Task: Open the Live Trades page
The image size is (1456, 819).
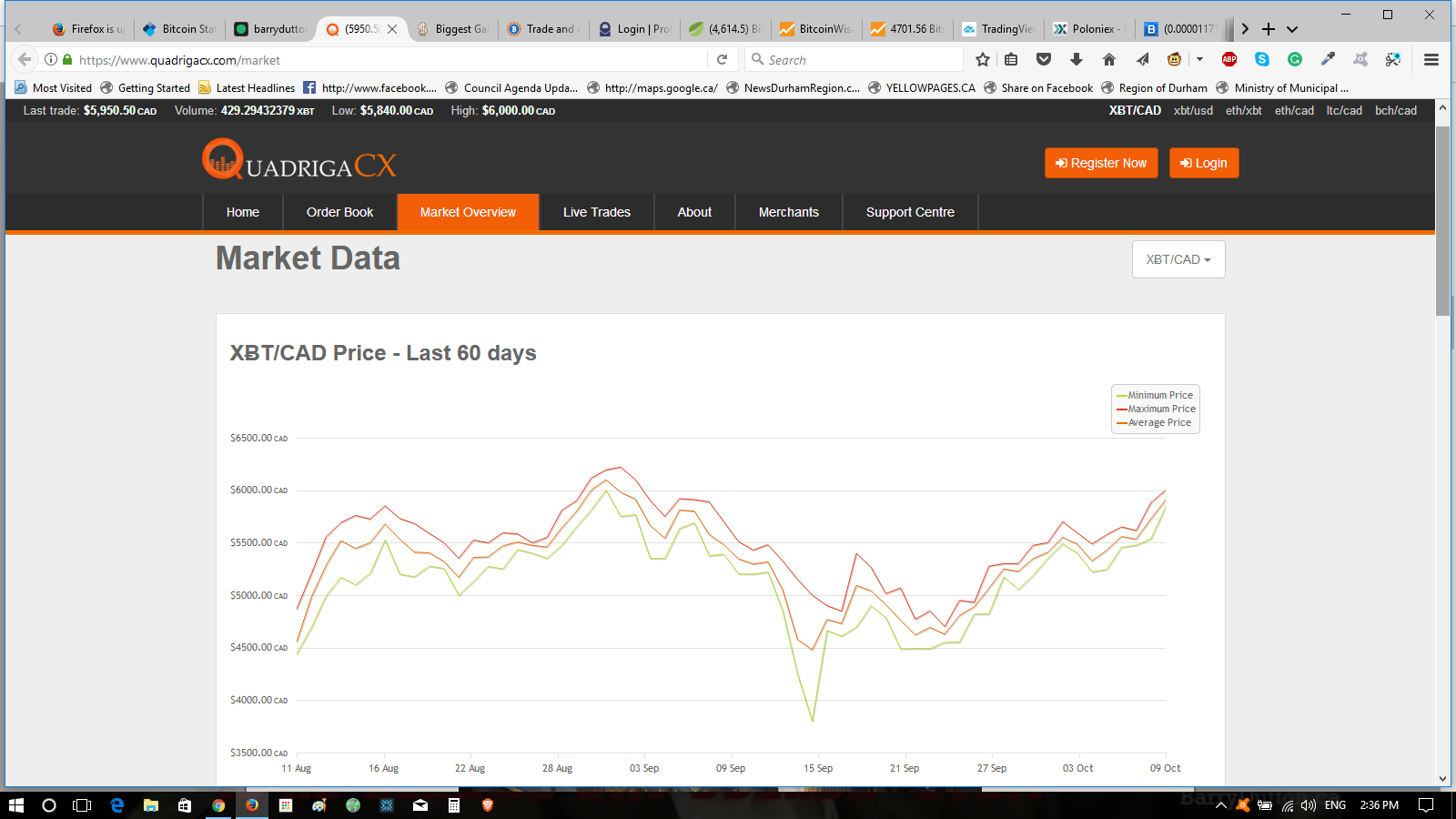Action: (597, 212)
